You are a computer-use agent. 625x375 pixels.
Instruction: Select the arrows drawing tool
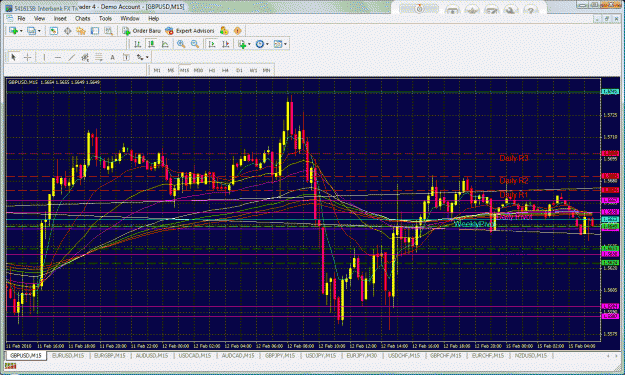(x=140, y=57)
